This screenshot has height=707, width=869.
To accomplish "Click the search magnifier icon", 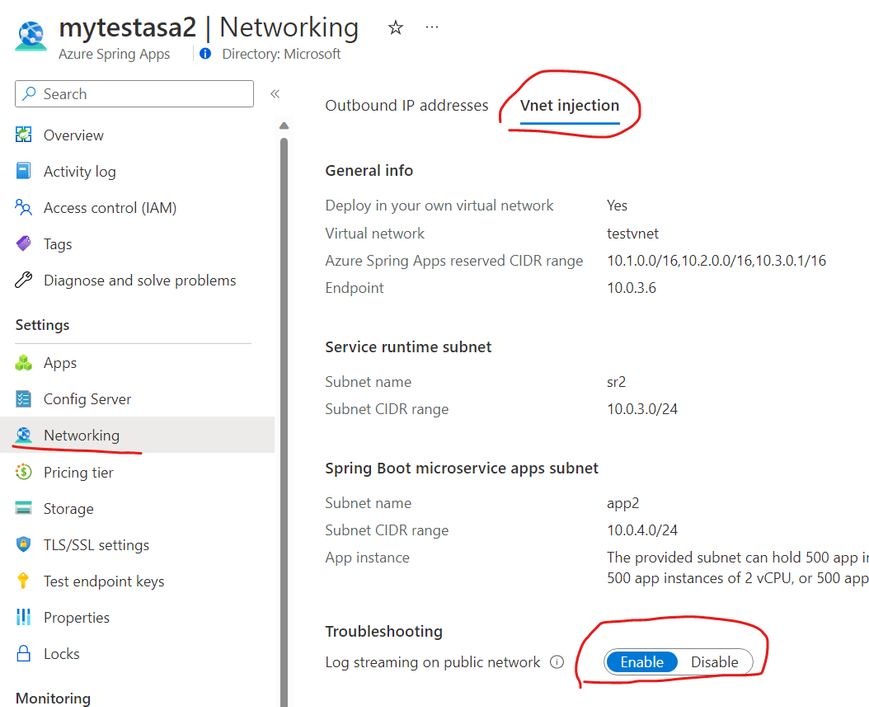I will [x=29, y=94].
